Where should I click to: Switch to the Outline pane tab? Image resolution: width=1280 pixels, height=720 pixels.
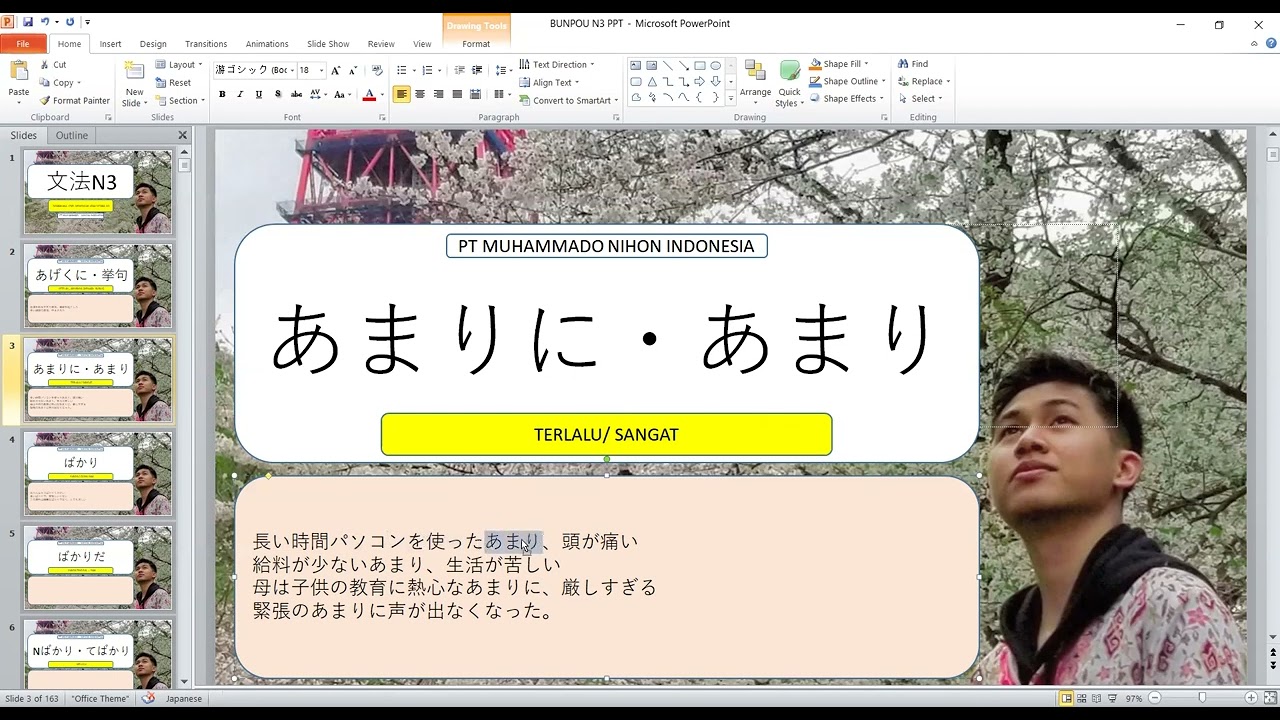[x=71, y=135]
